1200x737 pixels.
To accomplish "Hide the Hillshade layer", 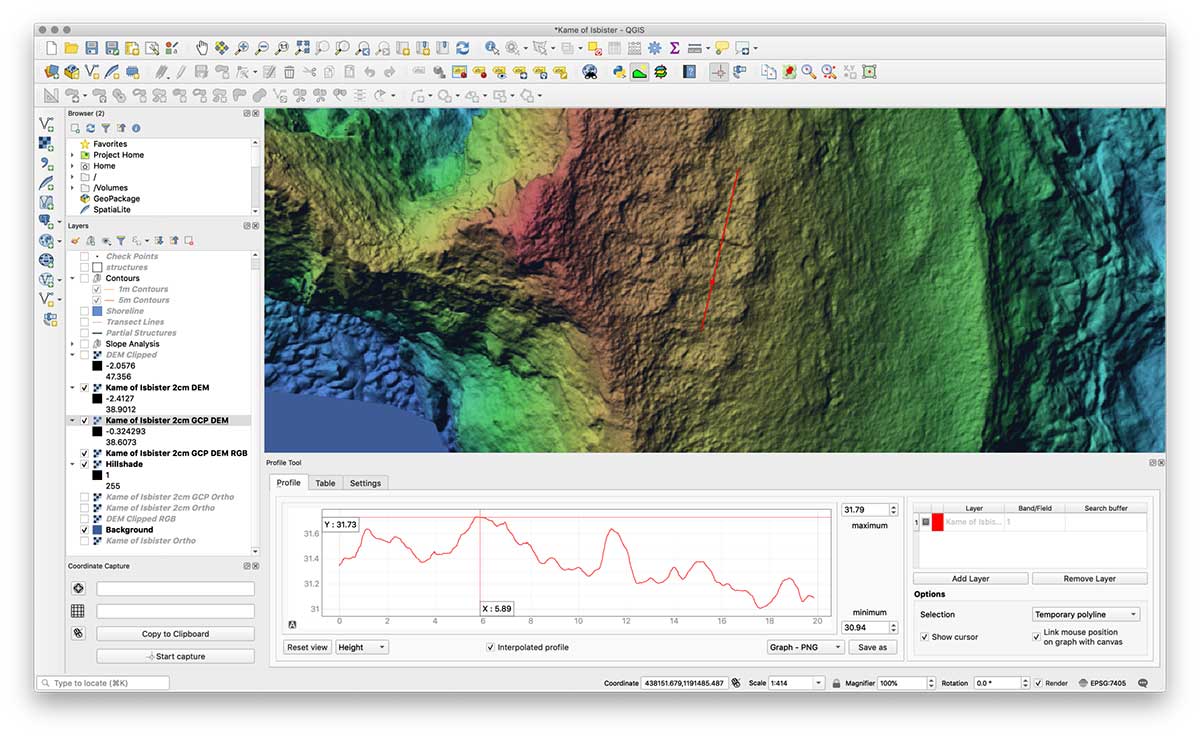I will 84,464.
